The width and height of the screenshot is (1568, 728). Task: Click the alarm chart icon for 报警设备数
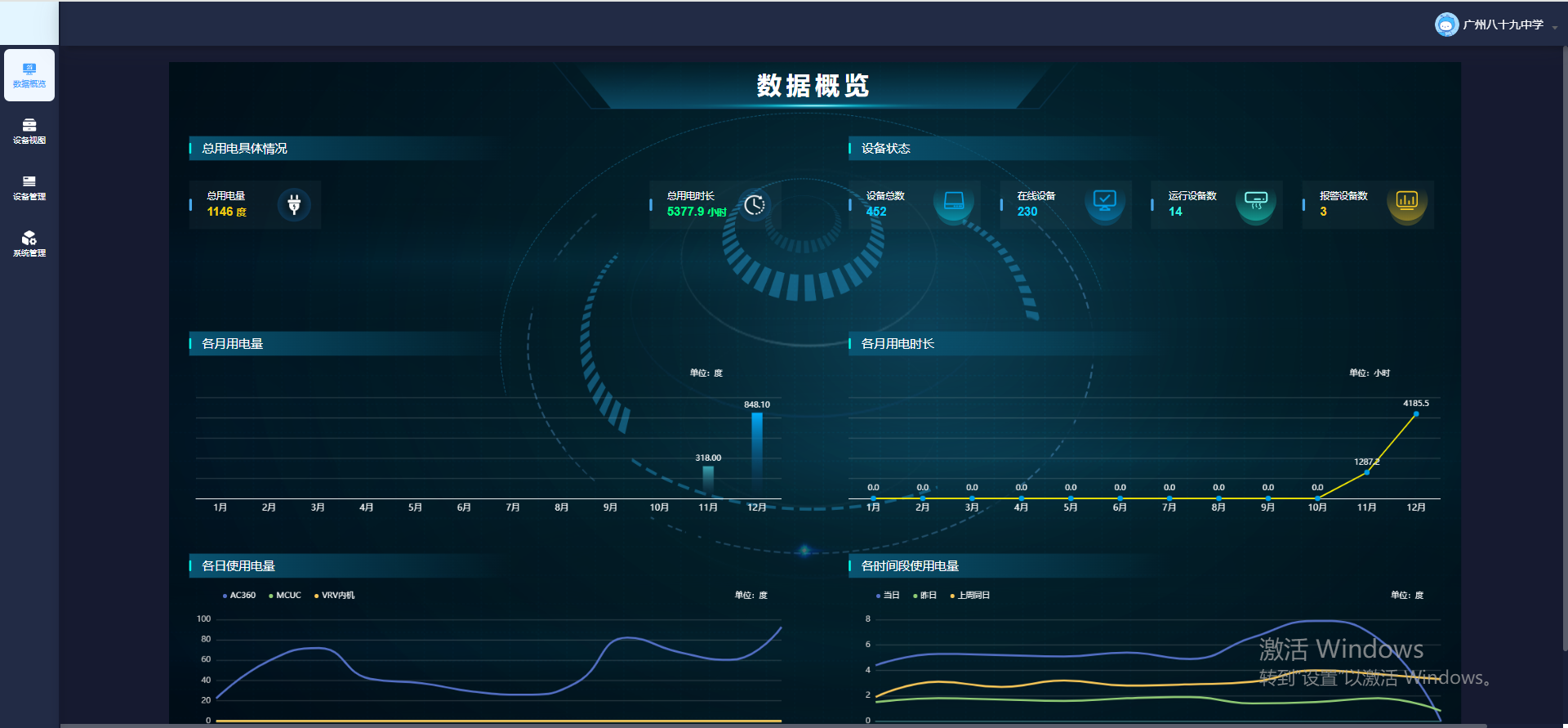[1406, 201]
